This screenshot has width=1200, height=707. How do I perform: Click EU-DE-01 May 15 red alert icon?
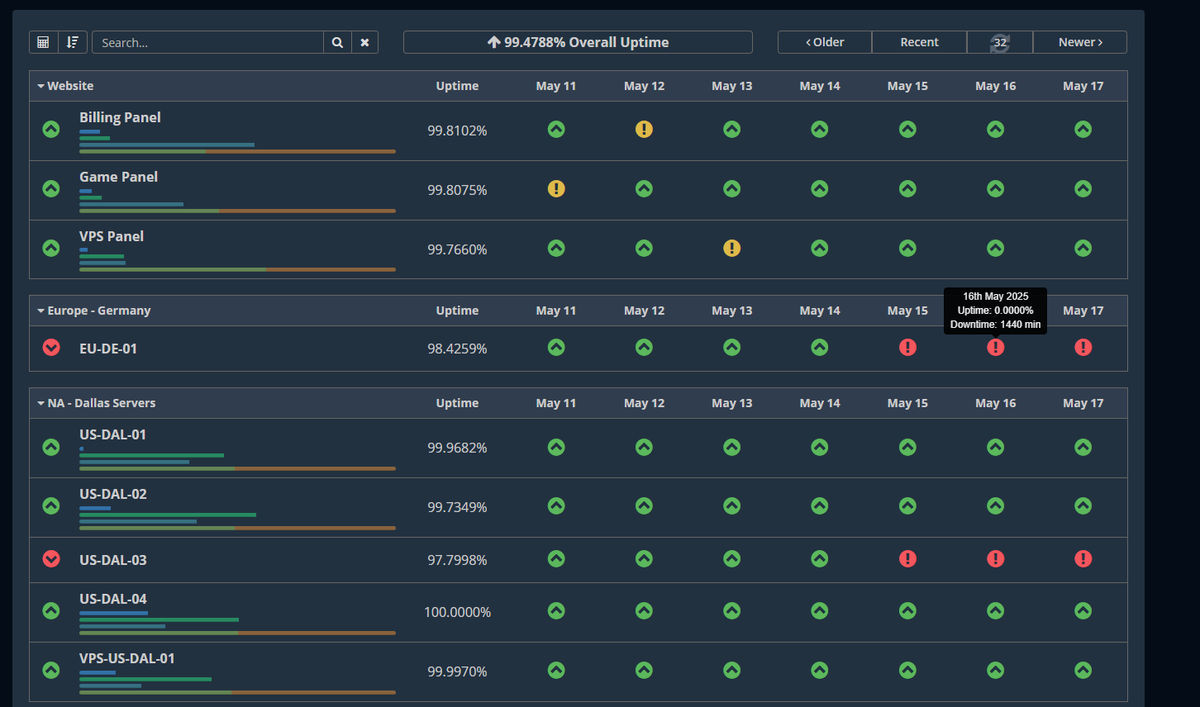click(907, 347)
